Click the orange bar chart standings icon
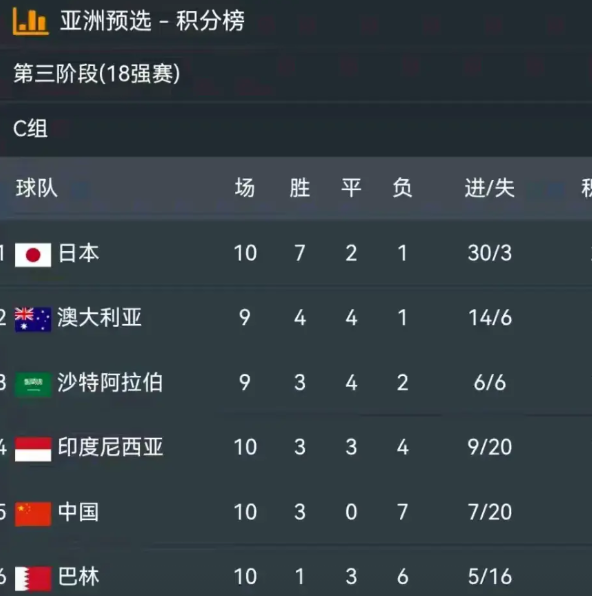The image size is (592, 596). point(30,22)
